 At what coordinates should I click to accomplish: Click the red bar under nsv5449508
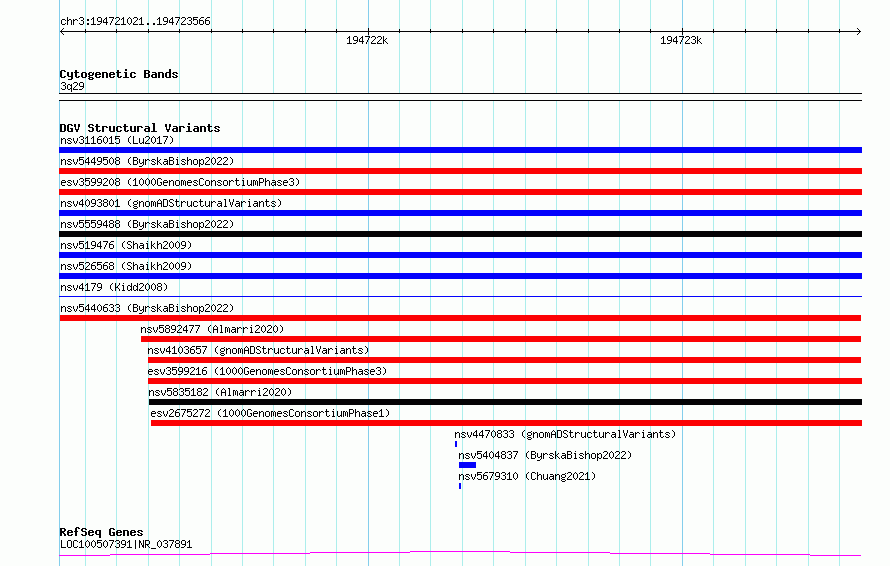point(460,171)
